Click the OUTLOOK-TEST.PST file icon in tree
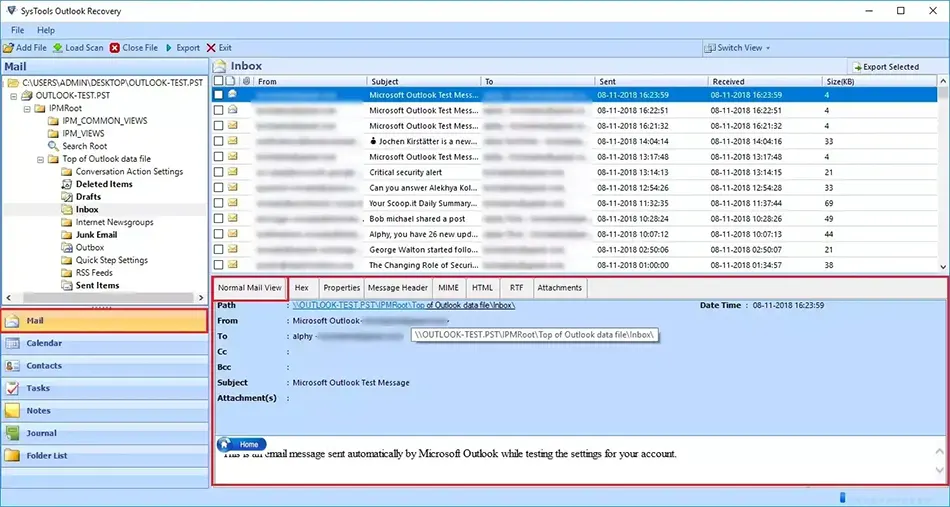Image resolution: width=950 pixels, height=507 pixels. pos(27,96)
